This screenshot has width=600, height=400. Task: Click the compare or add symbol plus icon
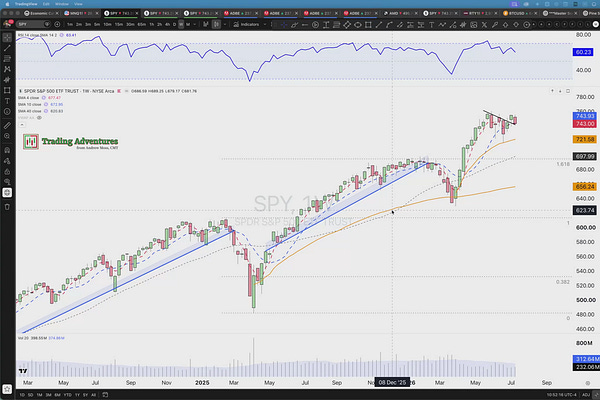click(57, 24)
